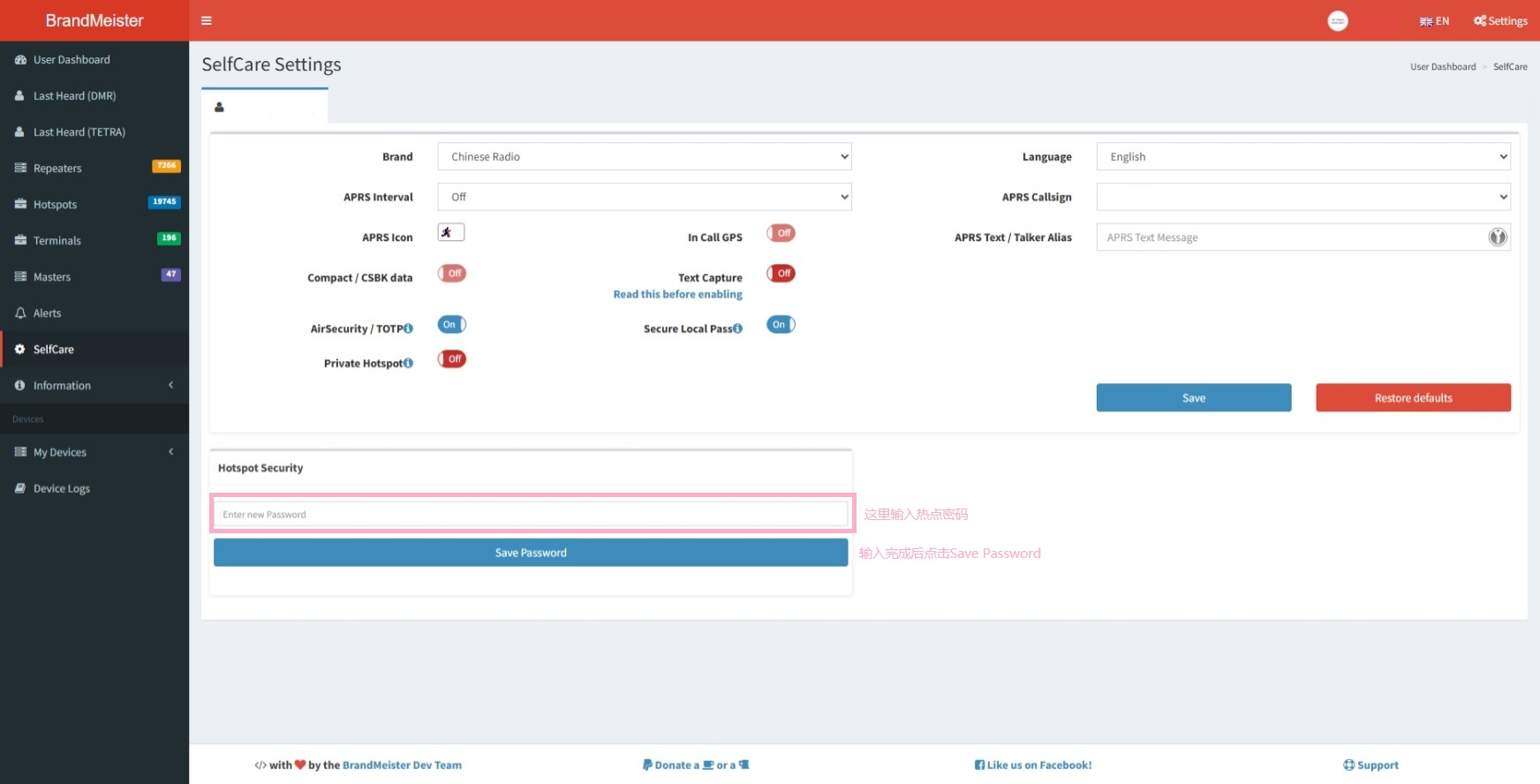Click the Save Password button

pyautogui.click(x=531, y=553)
